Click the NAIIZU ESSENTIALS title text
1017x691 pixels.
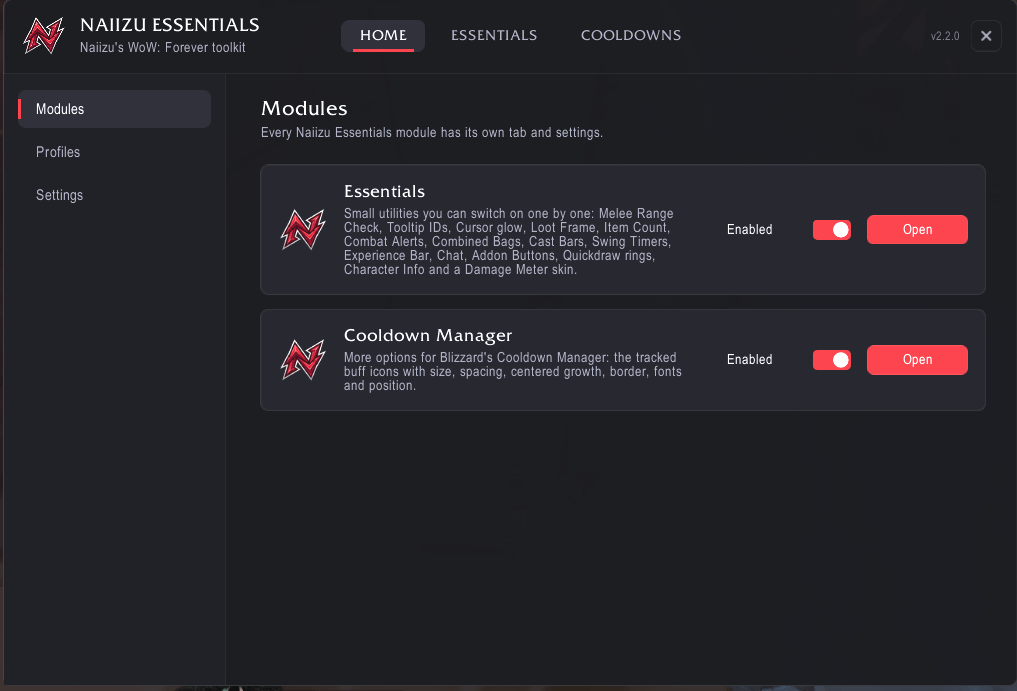tap(170, 25)
